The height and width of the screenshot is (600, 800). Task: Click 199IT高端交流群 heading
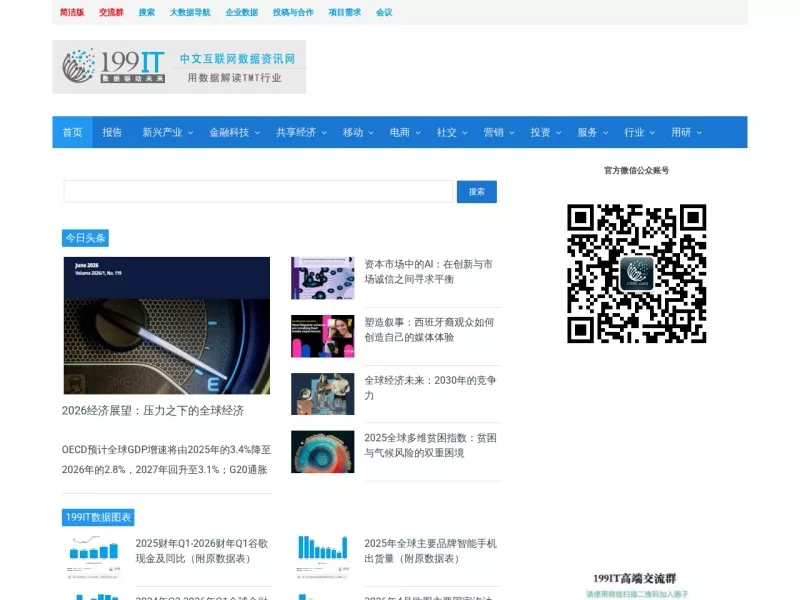pyautogui.click(x=634, y=578)
